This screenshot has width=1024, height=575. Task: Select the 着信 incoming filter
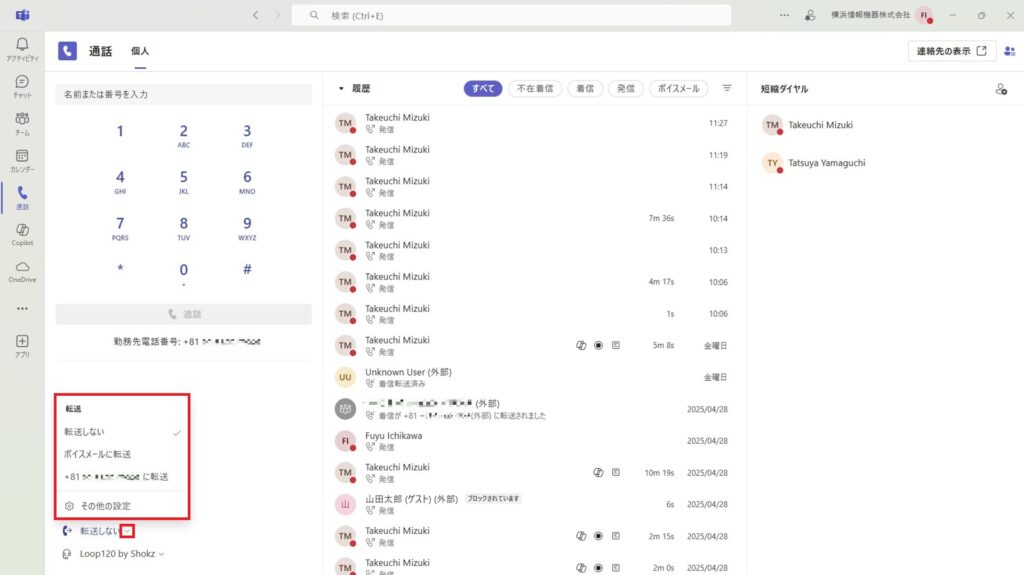(585, 88)
